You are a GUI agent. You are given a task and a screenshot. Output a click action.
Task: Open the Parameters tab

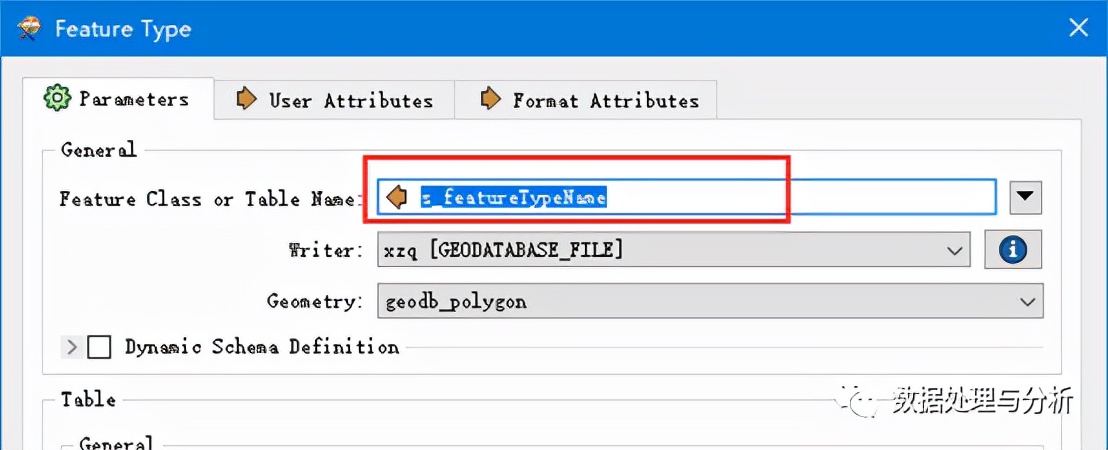[118, 98]
